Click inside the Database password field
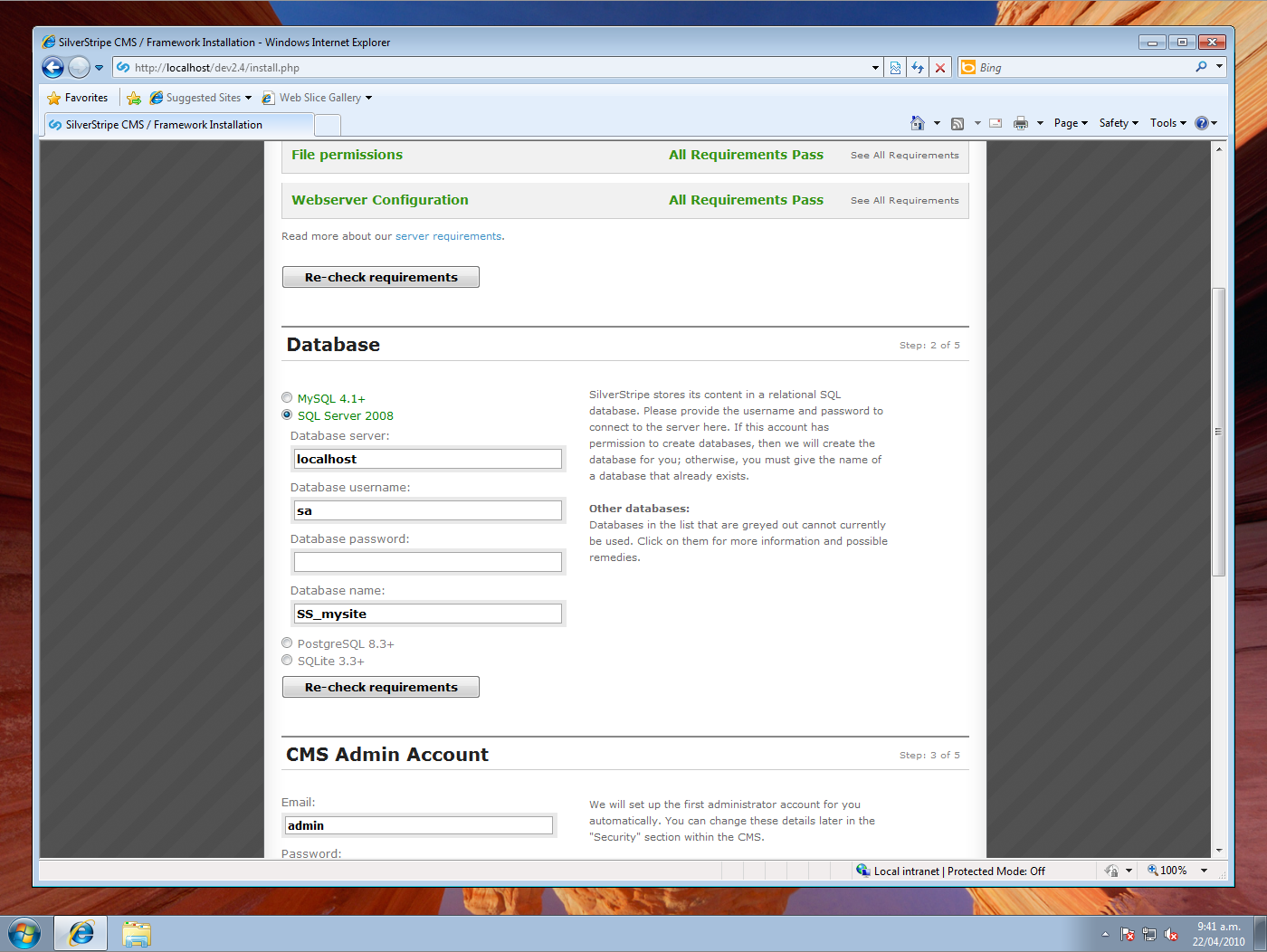This screenshot has height=952, width=1267. tap(427, 561)
